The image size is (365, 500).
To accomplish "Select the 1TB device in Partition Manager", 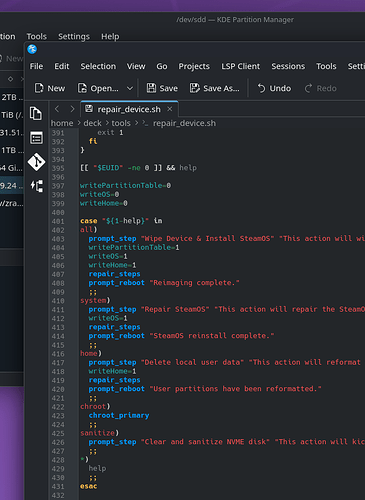I will (x=12, y=150).
